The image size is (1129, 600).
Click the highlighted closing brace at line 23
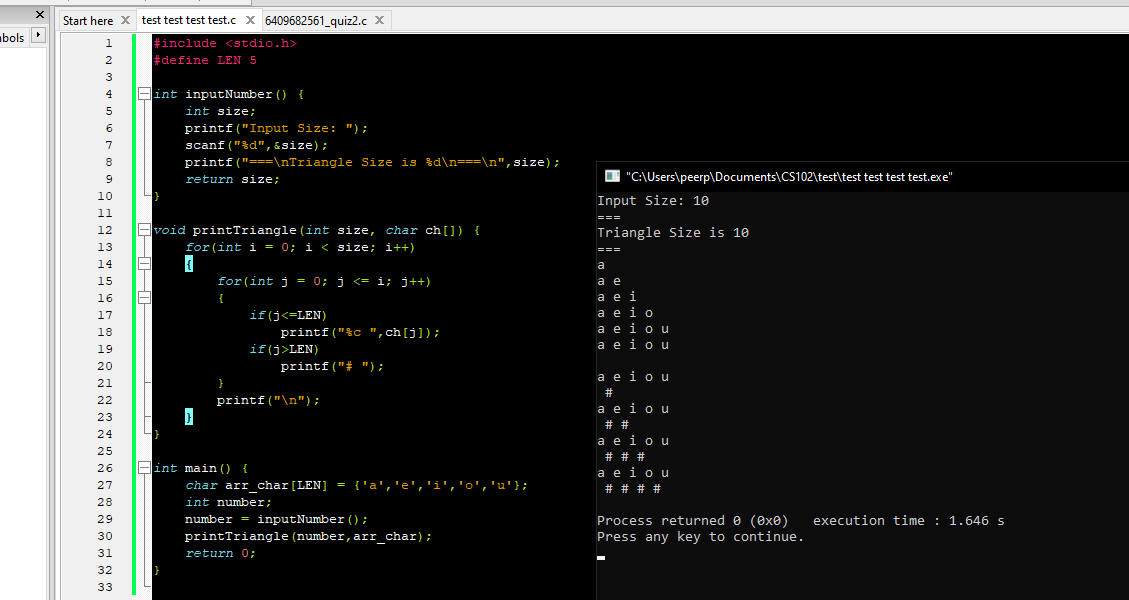click(x=189, y=417)
